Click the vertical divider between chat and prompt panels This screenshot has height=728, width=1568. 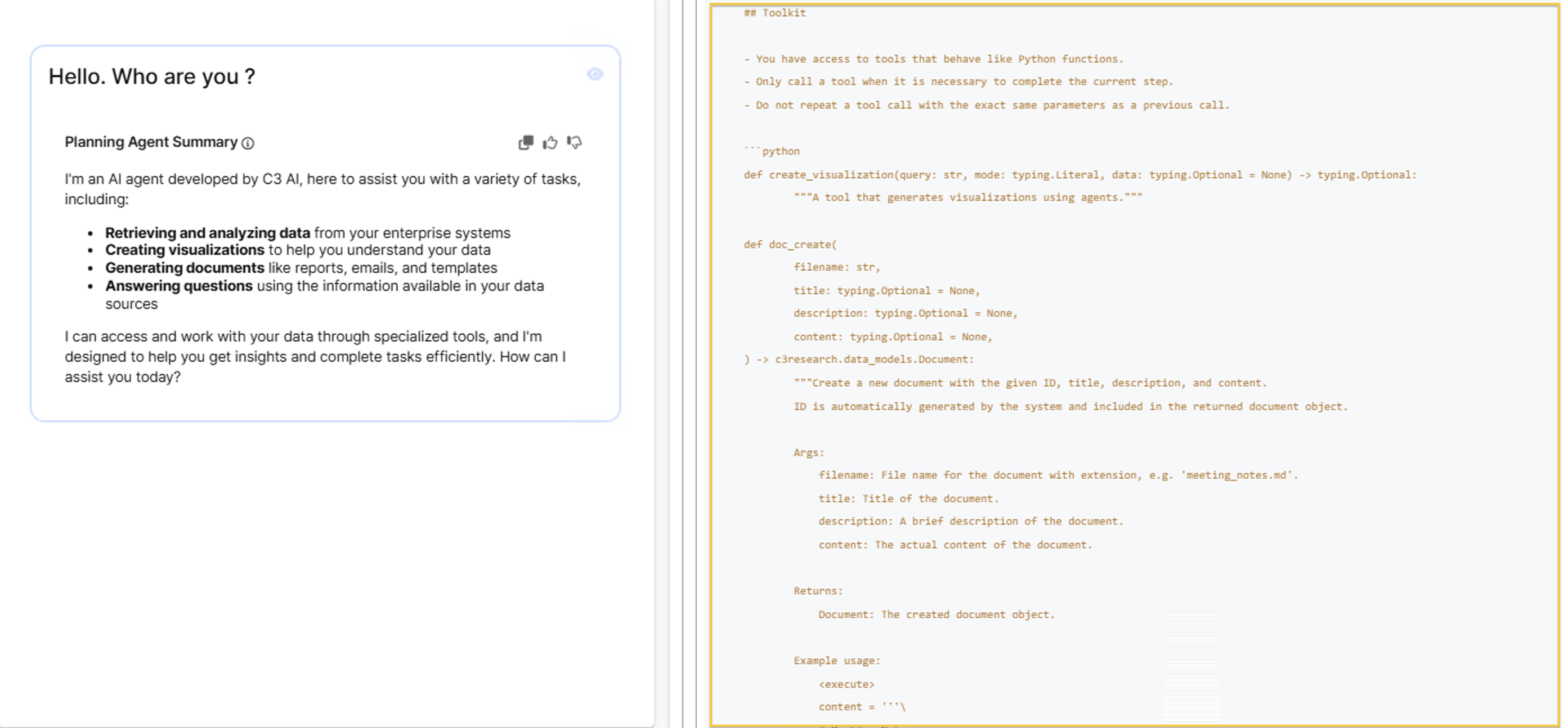point(683,364)
